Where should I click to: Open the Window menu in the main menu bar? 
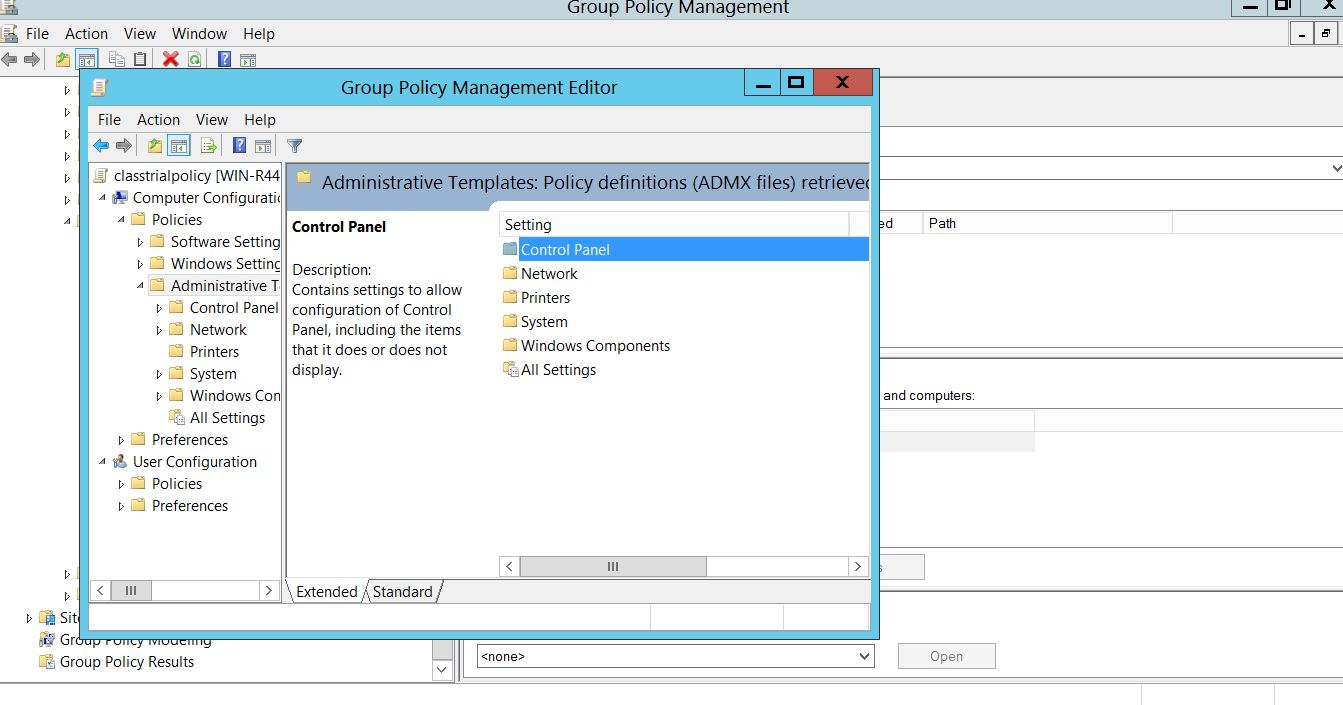[x=199, y=34]
